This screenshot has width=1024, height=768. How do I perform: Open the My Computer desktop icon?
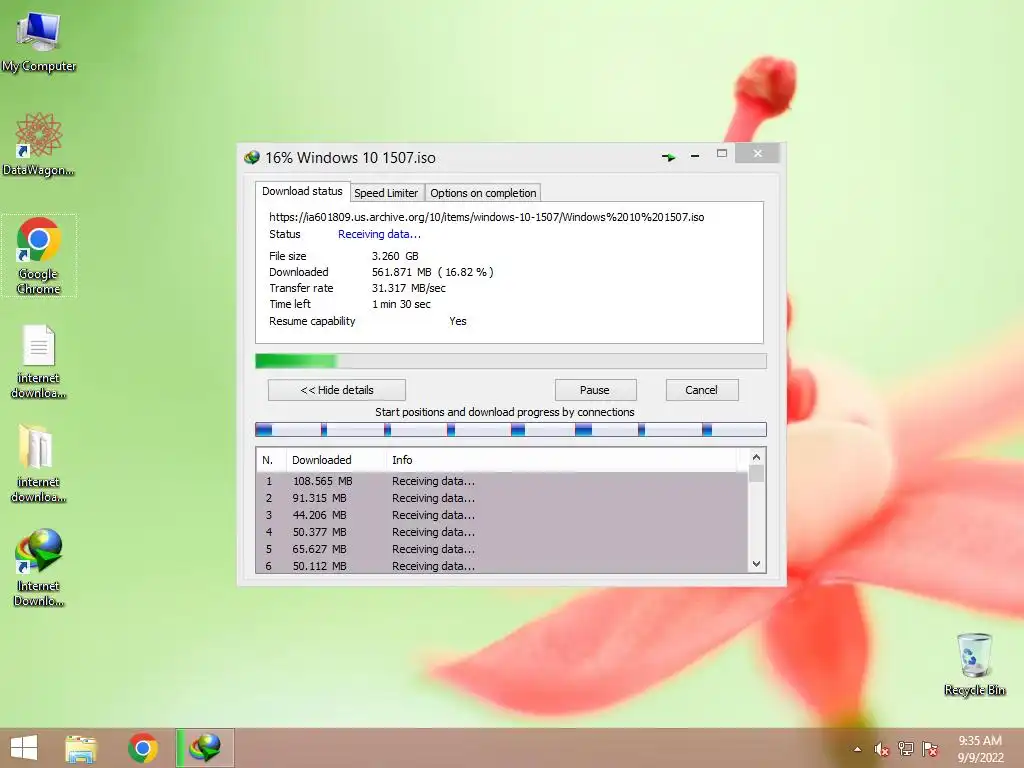pos(39,40)
